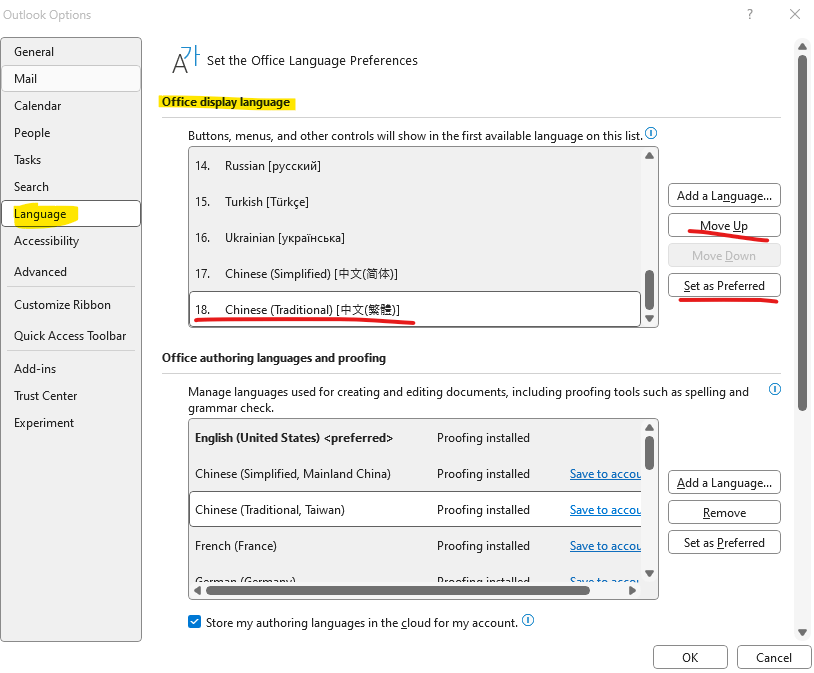Click the Move Up button

tap(724, 225)
